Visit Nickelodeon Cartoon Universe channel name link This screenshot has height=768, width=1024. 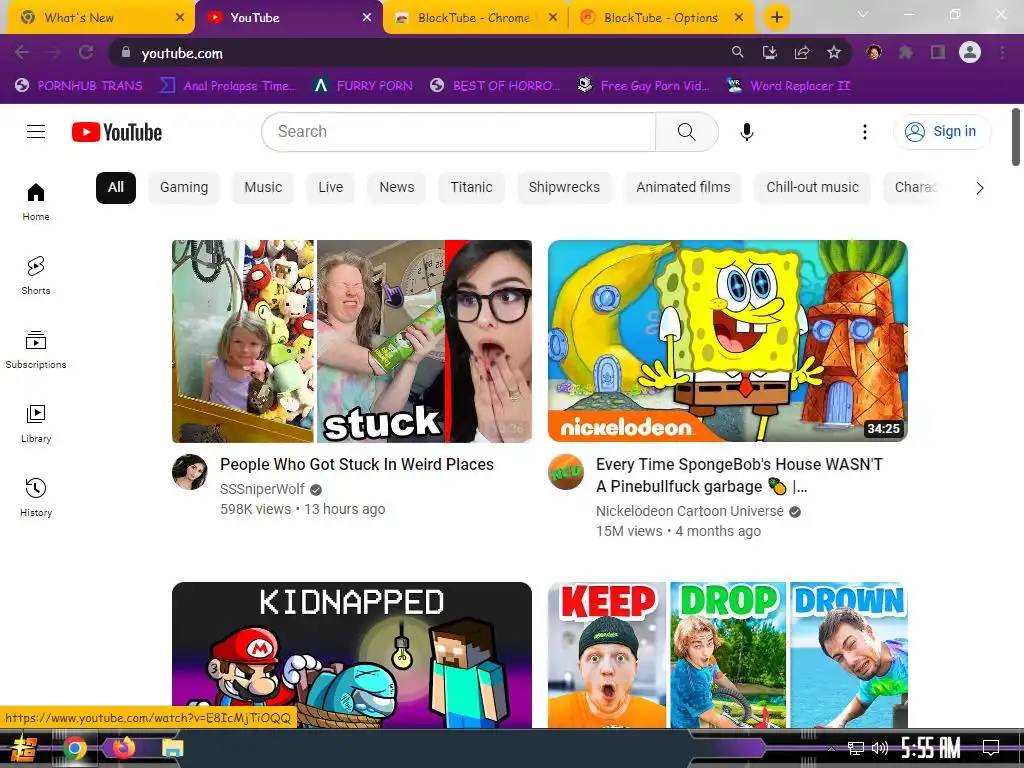690,511
